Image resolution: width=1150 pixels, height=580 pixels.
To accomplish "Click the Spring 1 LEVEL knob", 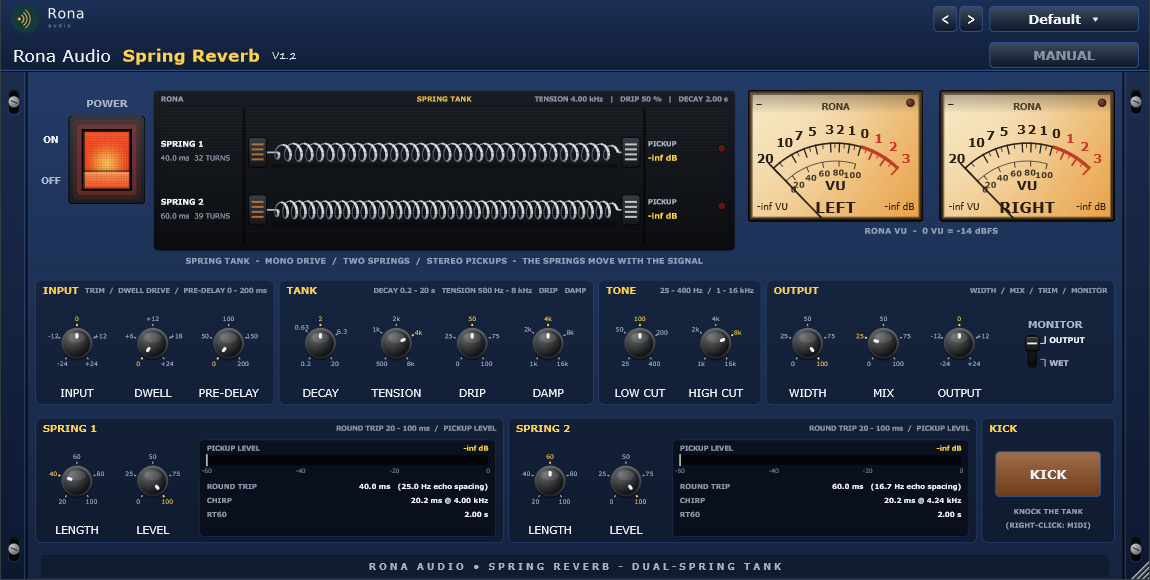I will 153,480.
